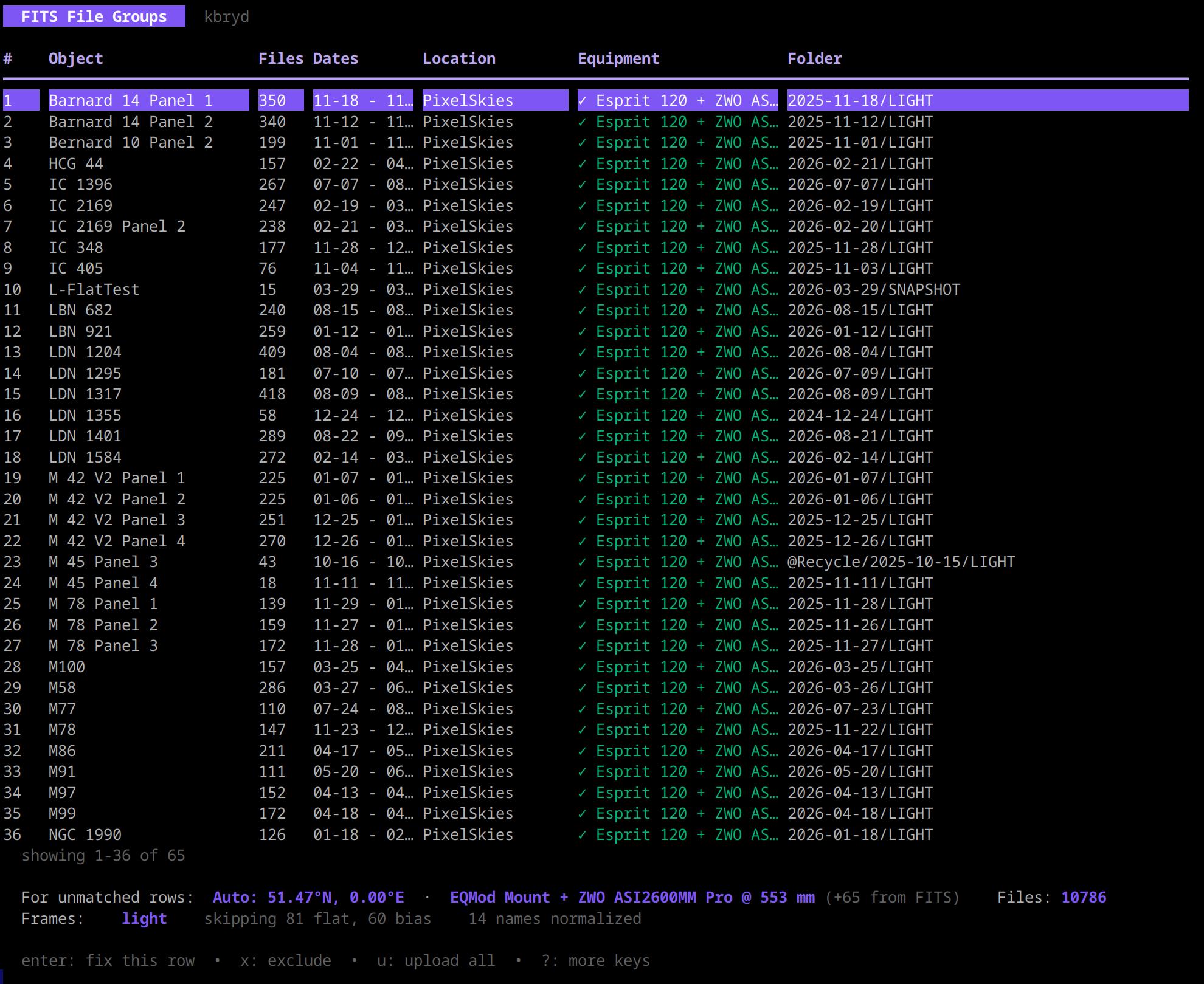Click the kbryd label beside the title
Viewport: 1204px width, 984px height.
(226, 16)
